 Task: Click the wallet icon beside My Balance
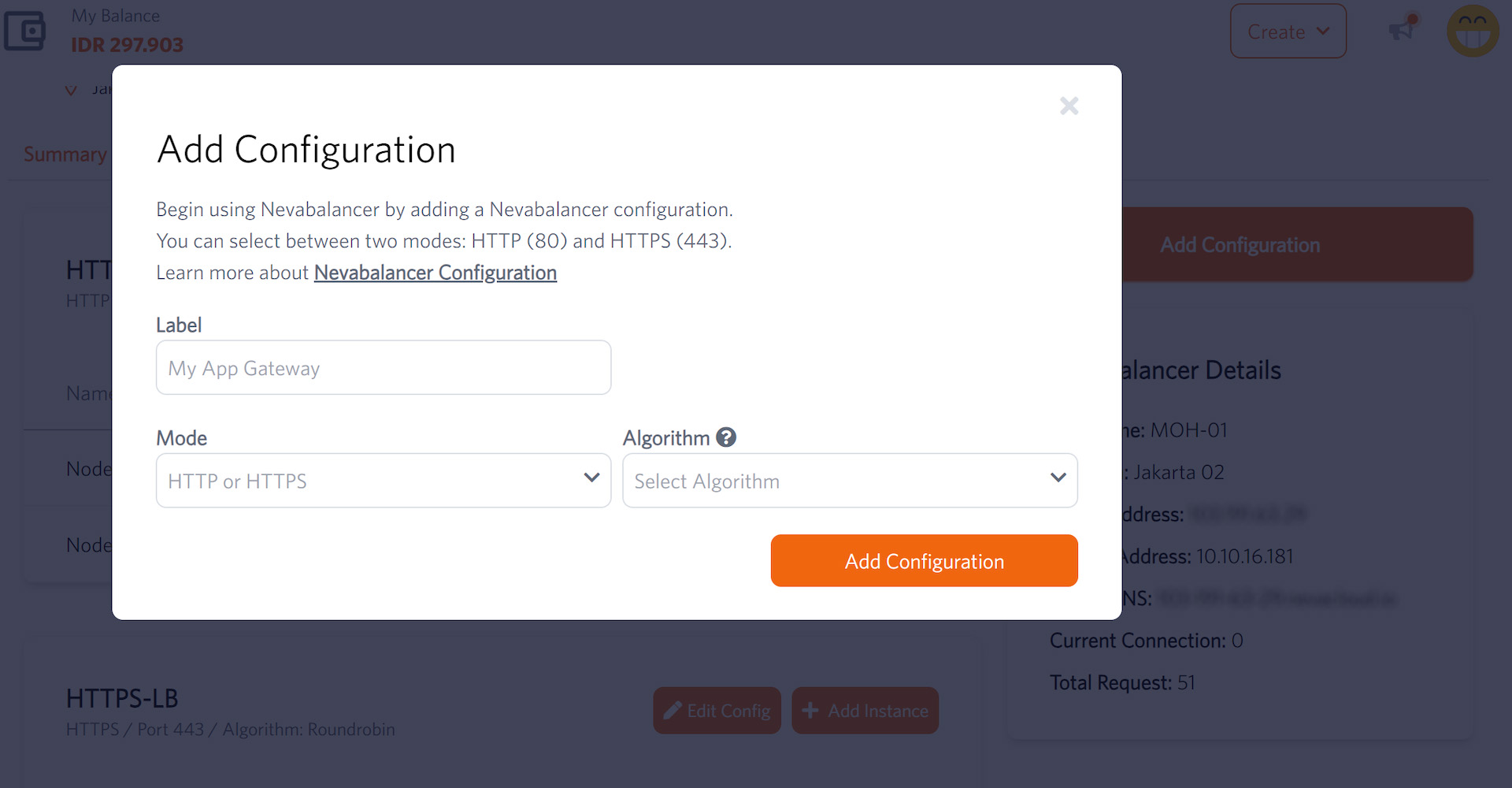point(25,32)
